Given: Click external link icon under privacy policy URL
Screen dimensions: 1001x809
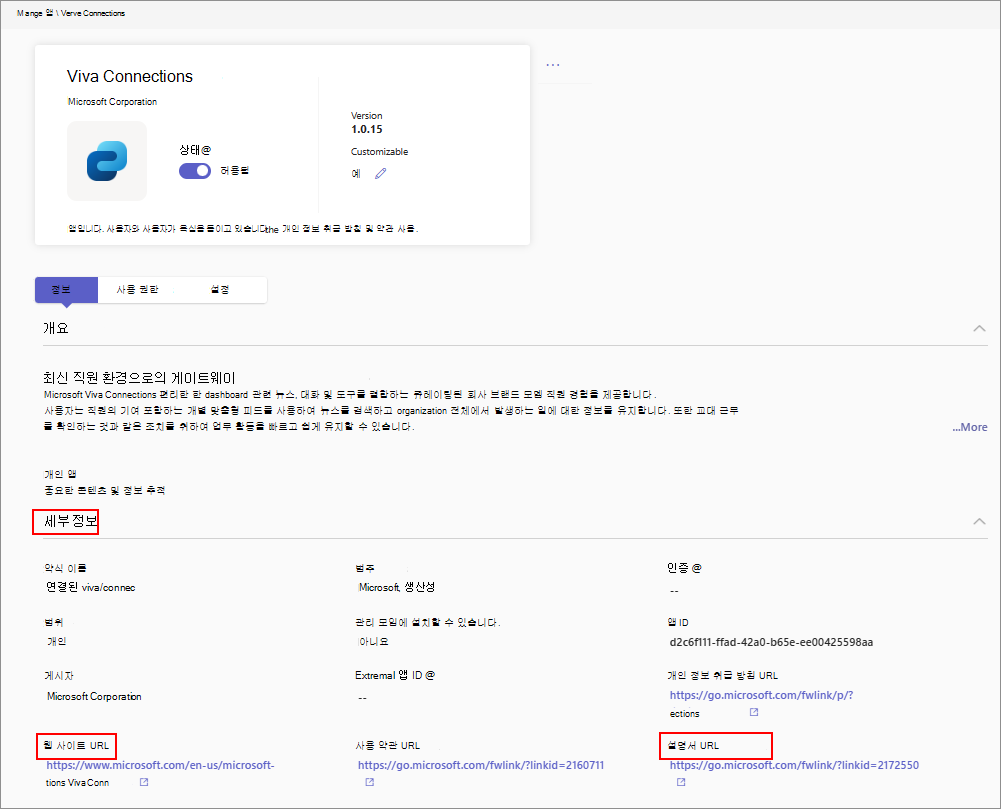Looking at the screenshot, I should [x=754, y=713].
